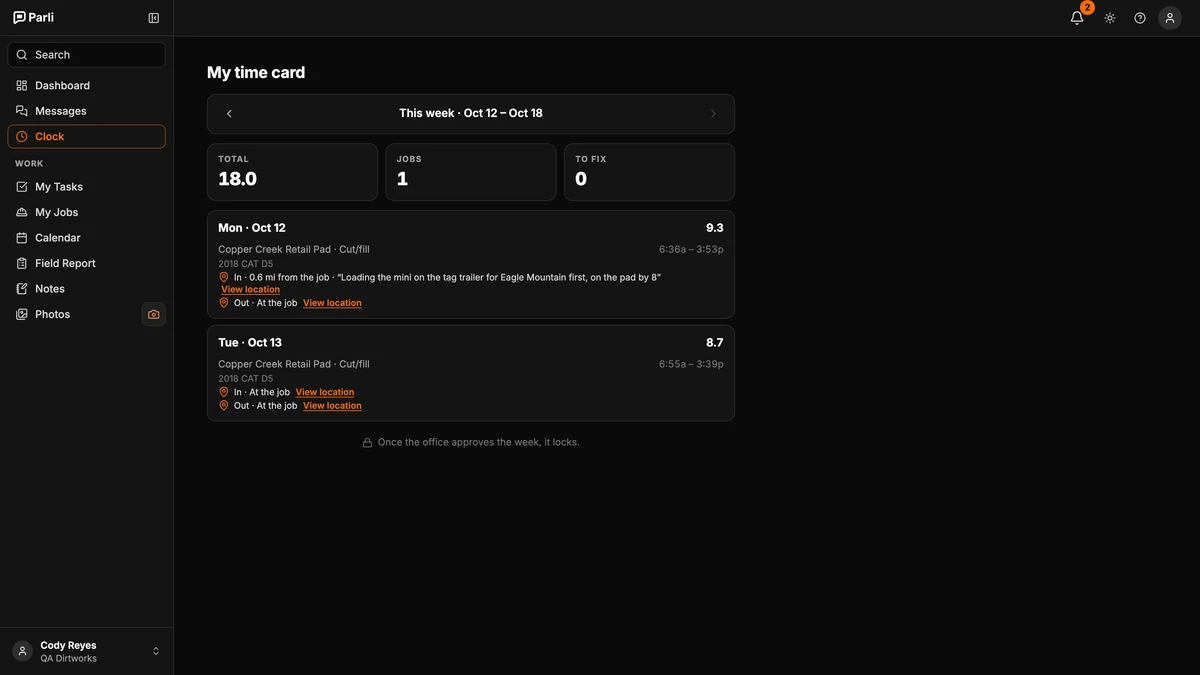The image size is (1200, 675).
Task: Click the office approves week lock note
Action: [479, 442]
